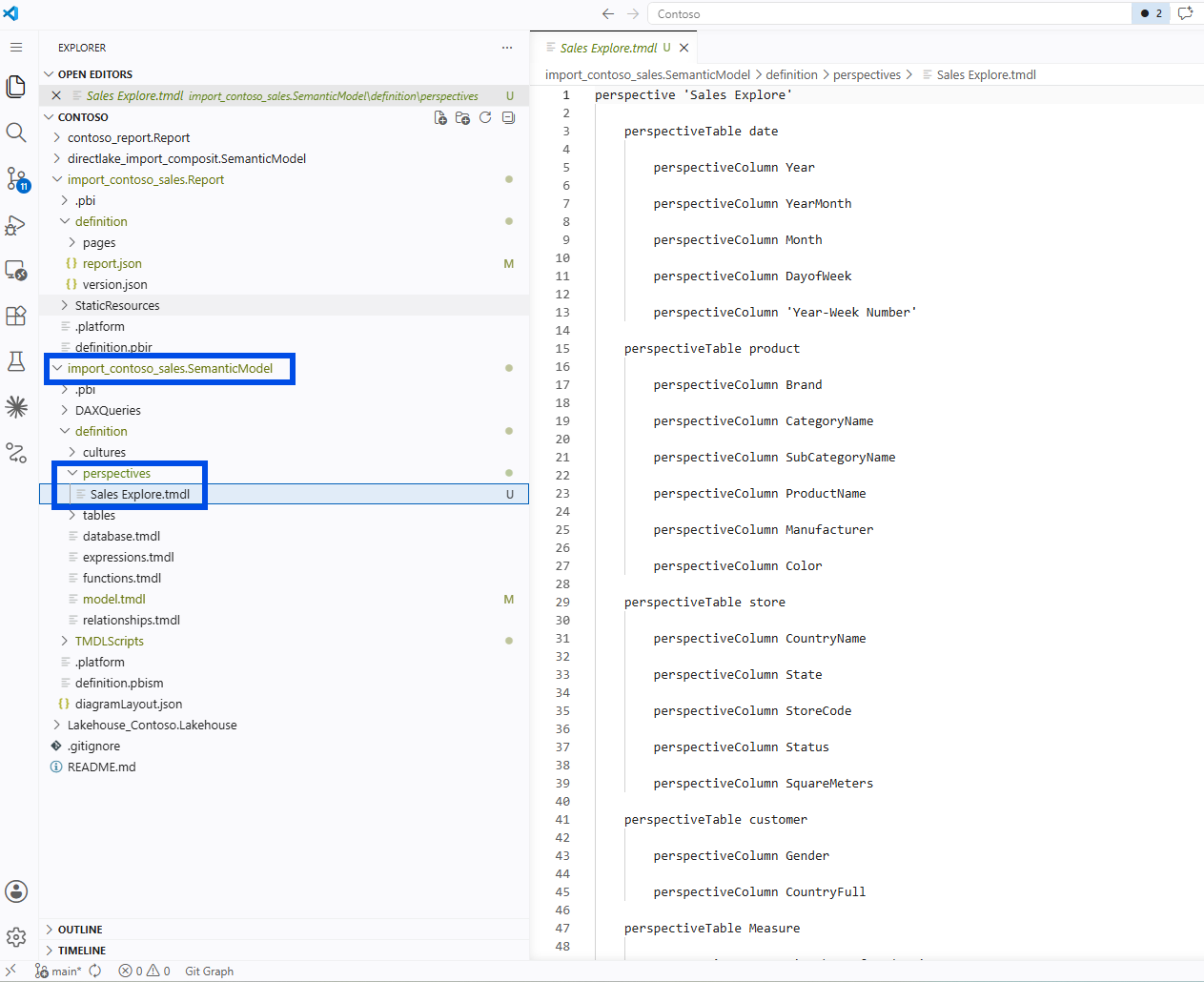Viewport: 1204px width, 982px height.
Task: Click the 'perspectives' breadcrumb segment
Action: coord(867,74)
